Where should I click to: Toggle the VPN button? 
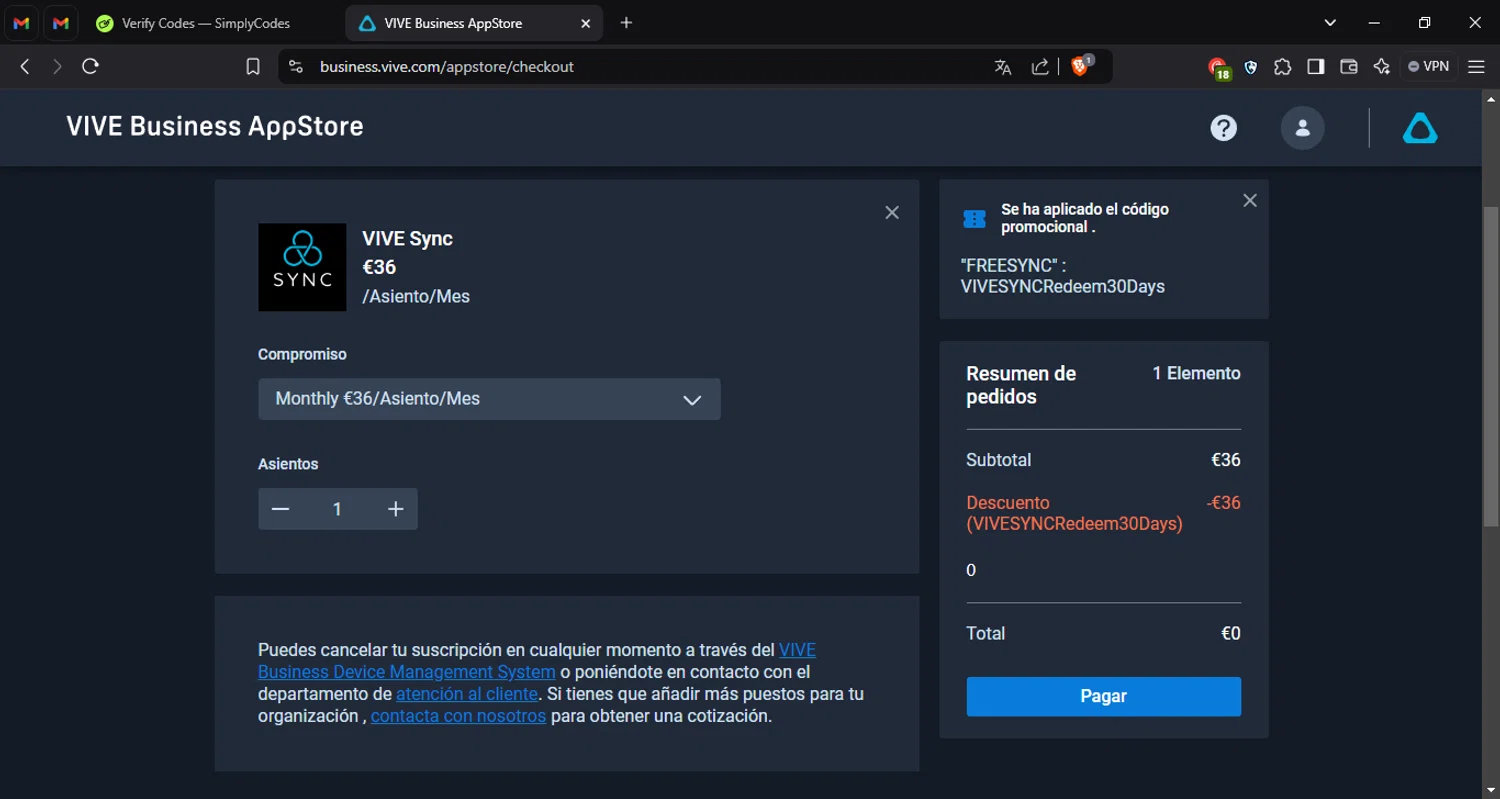coord(1428,67)
